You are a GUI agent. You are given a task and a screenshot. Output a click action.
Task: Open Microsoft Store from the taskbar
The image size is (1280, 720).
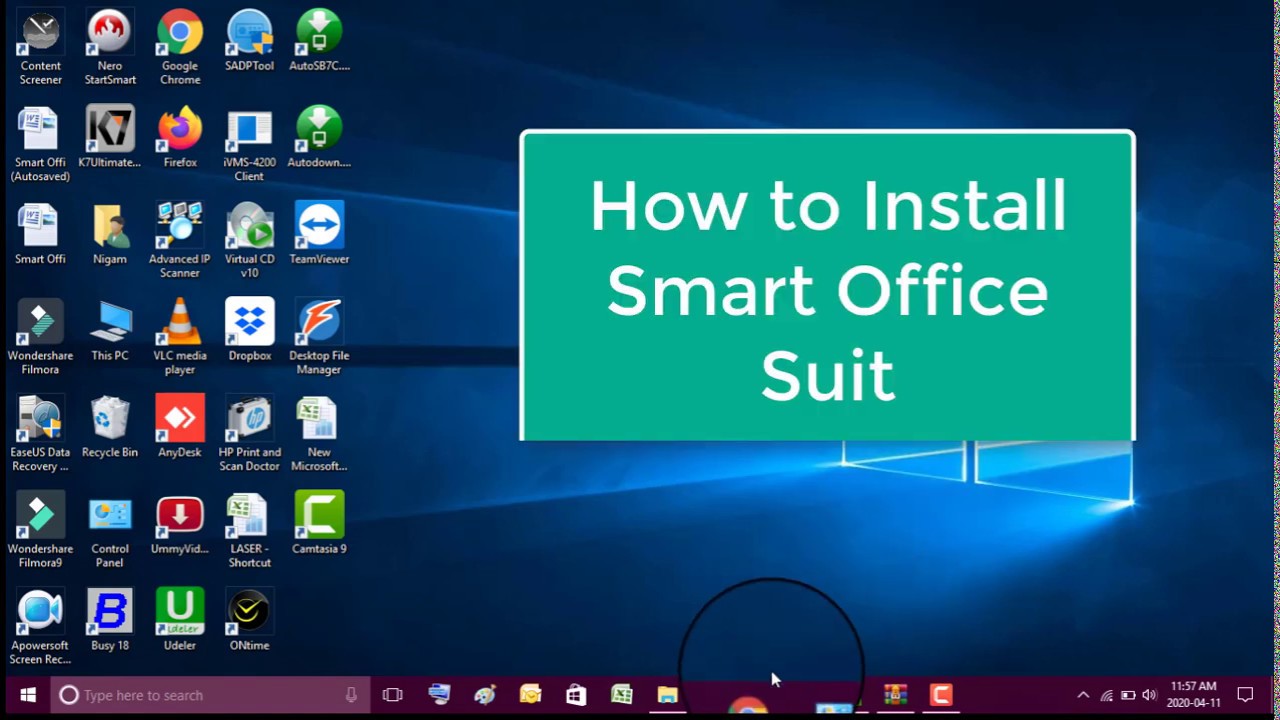click(x=576, y=695)
